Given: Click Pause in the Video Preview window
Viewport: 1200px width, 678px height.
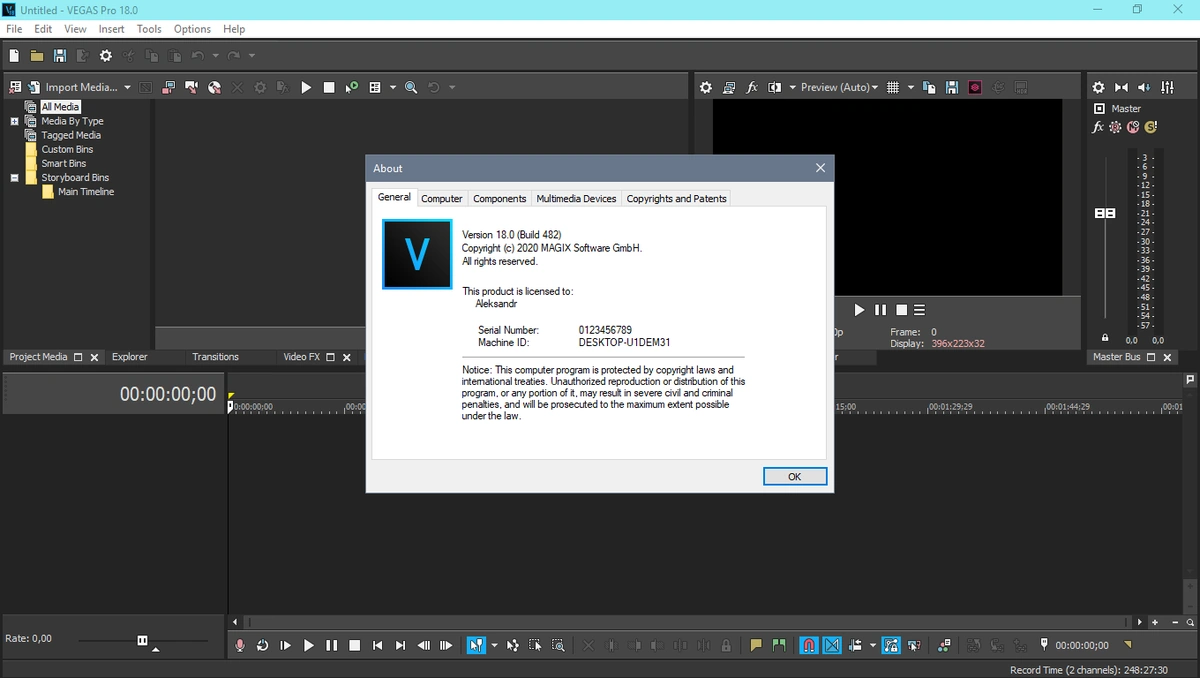Looking at the screenshot, I should point(880,310).
